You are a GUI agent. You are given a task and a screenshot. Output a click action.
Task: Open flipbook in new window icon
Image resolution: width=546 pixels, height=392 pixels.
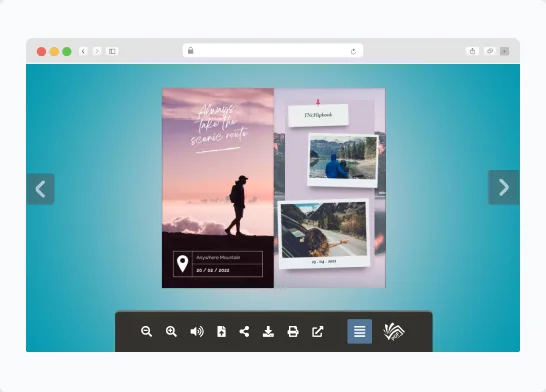pyautogui.click(x=317, y=331)
